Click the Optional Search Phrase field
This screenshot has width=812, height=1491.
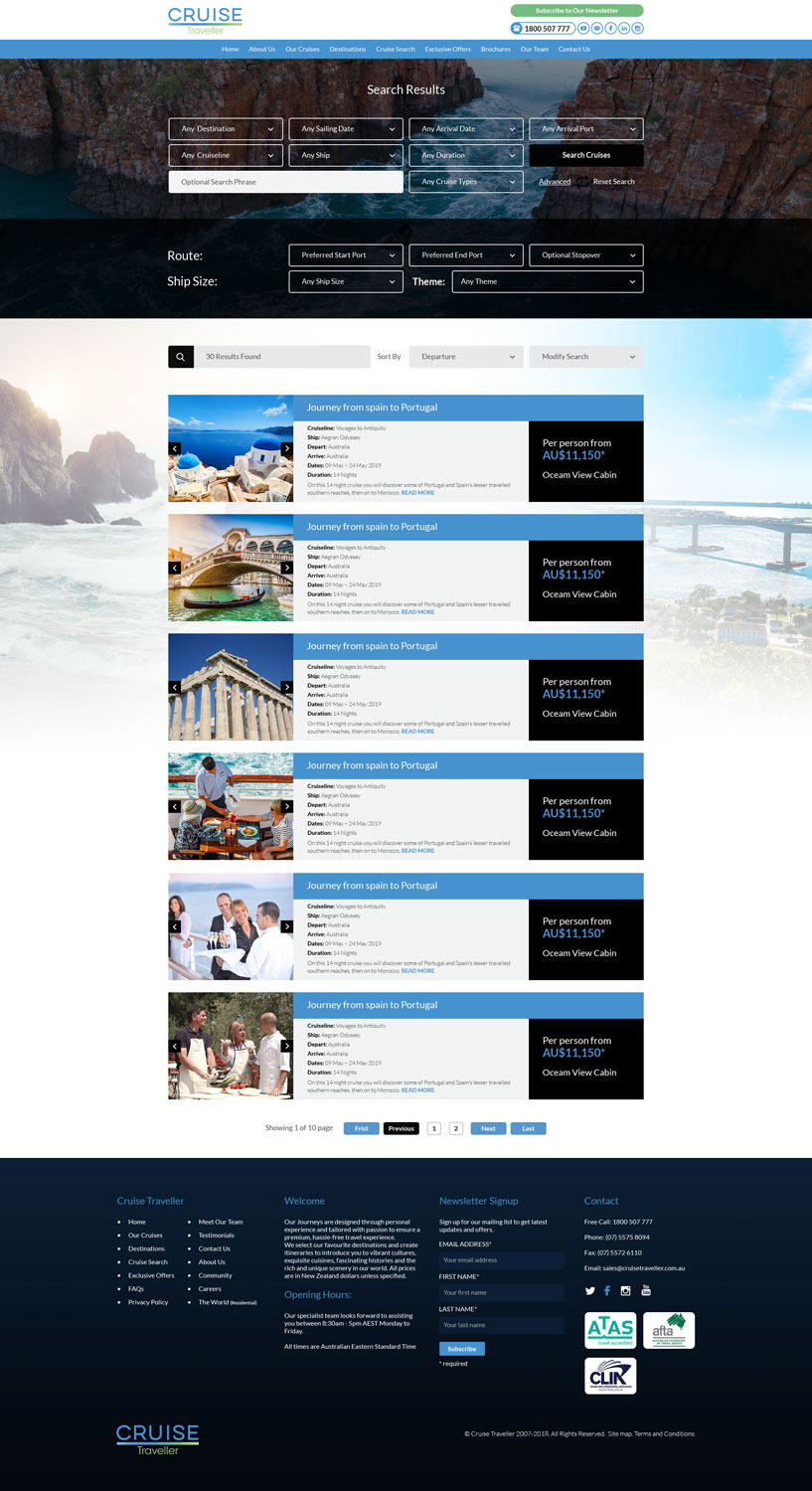pos(286,182)
